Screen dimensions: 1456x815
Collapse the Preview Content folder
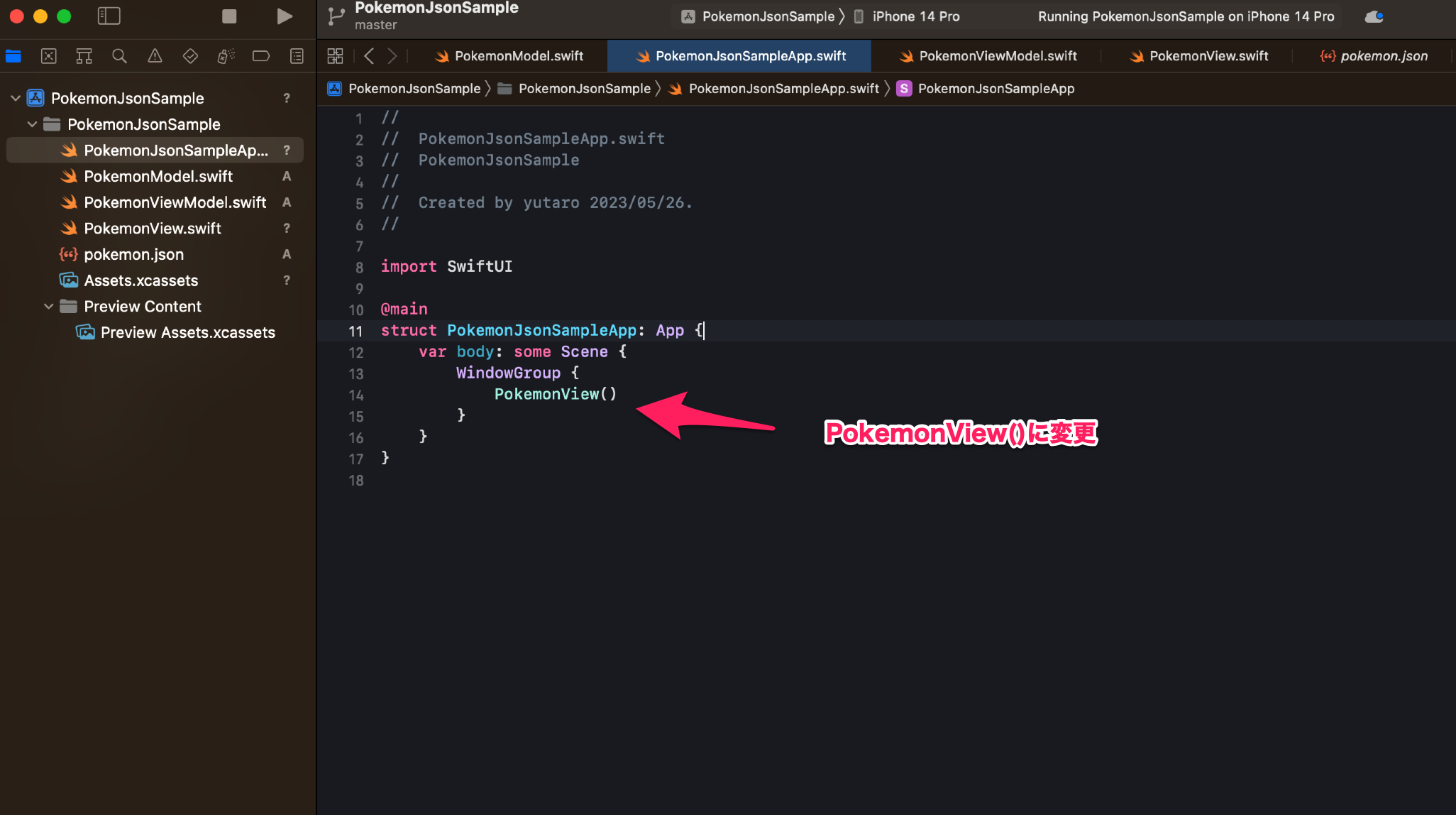(48, 307)
